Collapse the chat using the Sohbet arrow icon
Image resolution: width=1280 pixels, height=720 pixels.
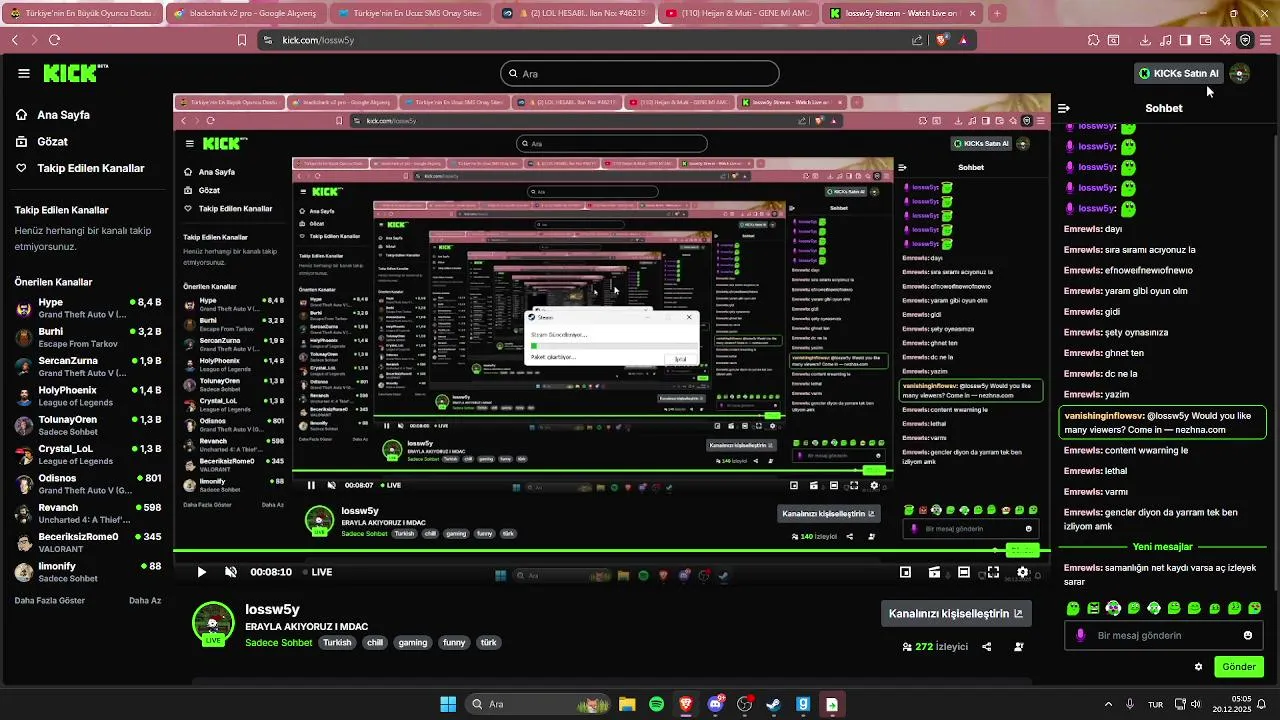[1064, 108]
